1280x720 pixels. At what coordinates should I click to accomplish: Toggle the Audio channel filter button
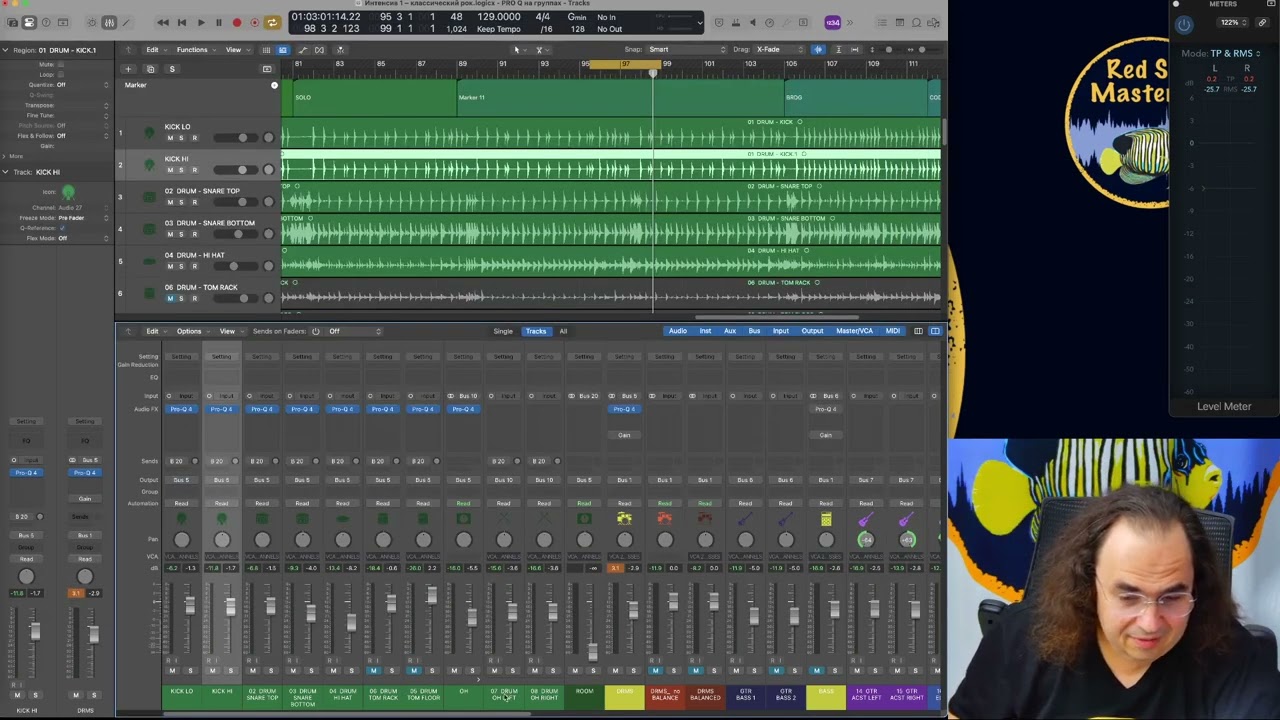677,331
